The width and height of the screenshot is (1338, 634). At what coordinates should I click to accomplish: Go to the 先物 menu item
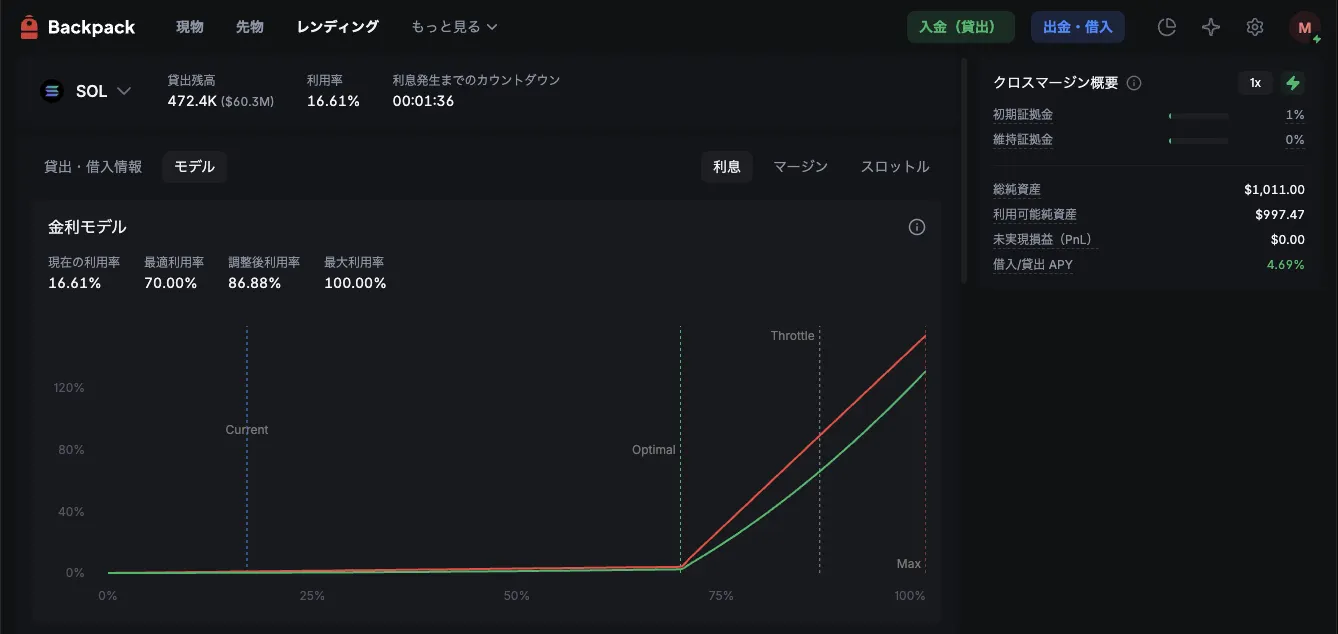coord(250,27)
